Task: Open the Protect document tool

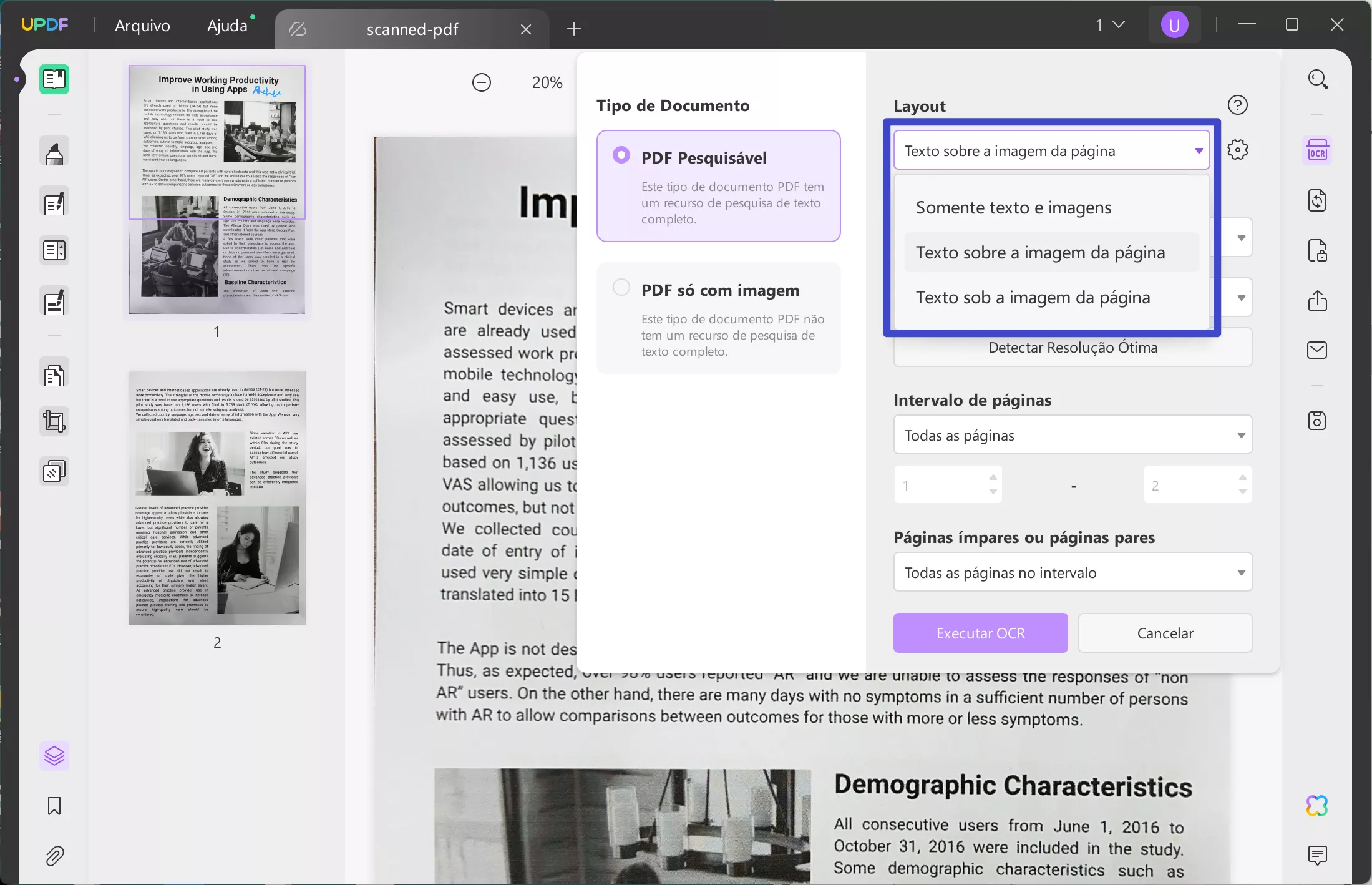Action: click(x=1318, y=250)
